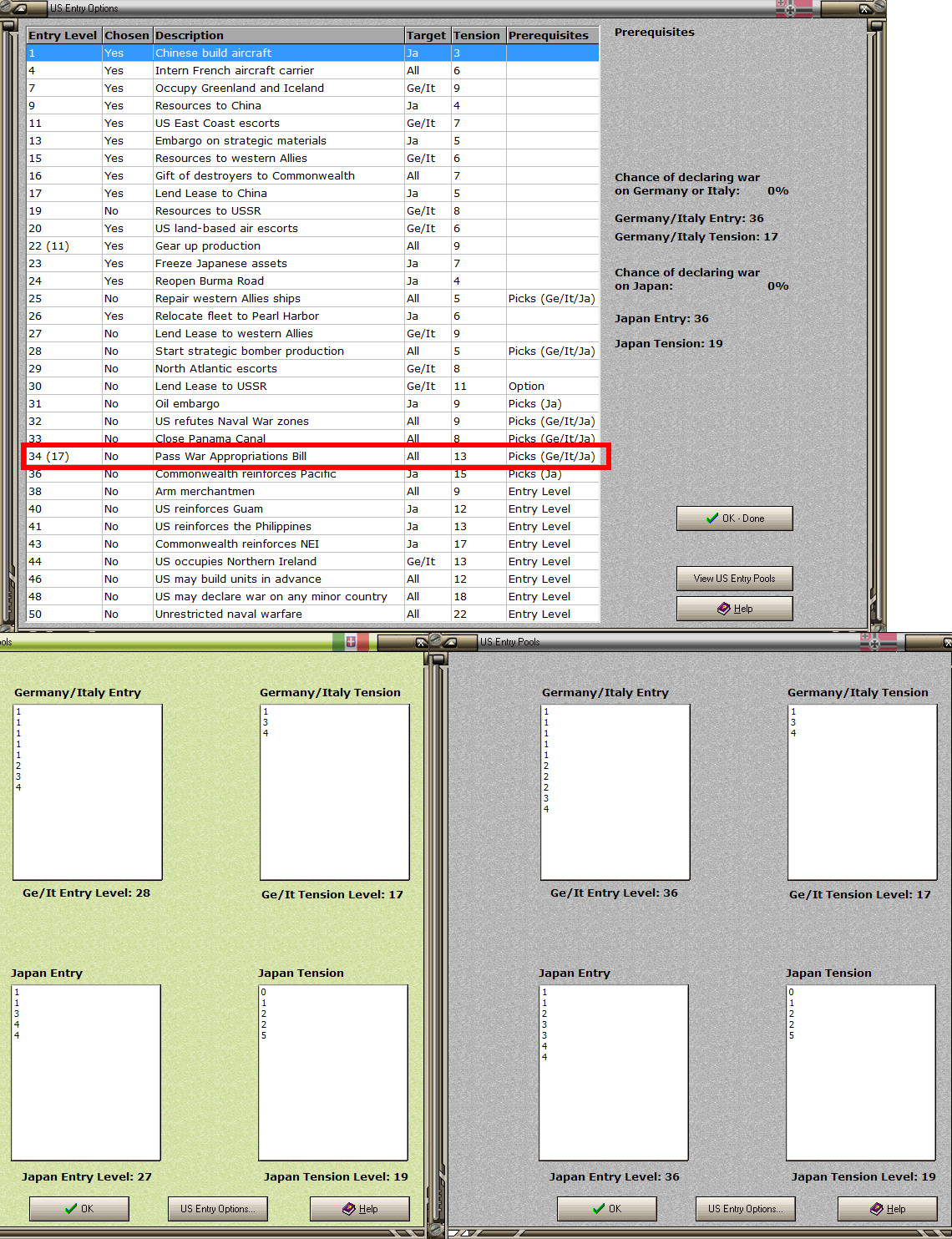This screenshot has width=952, height=1239.
Task: Sort by the Target column header
Action: coord(427,35)
